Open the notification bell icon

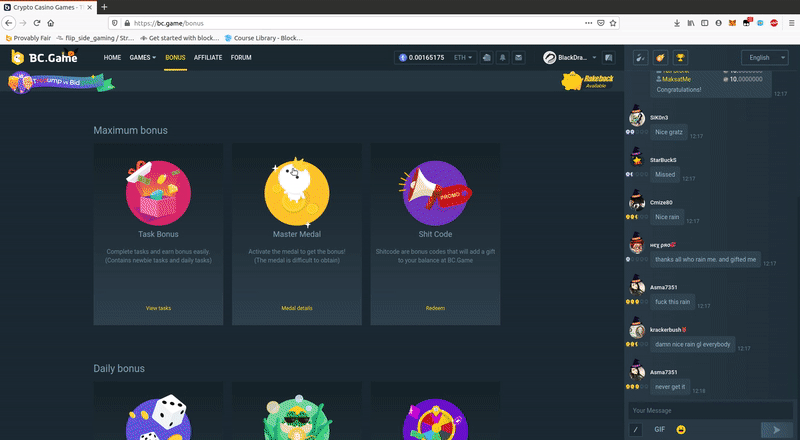502,58
